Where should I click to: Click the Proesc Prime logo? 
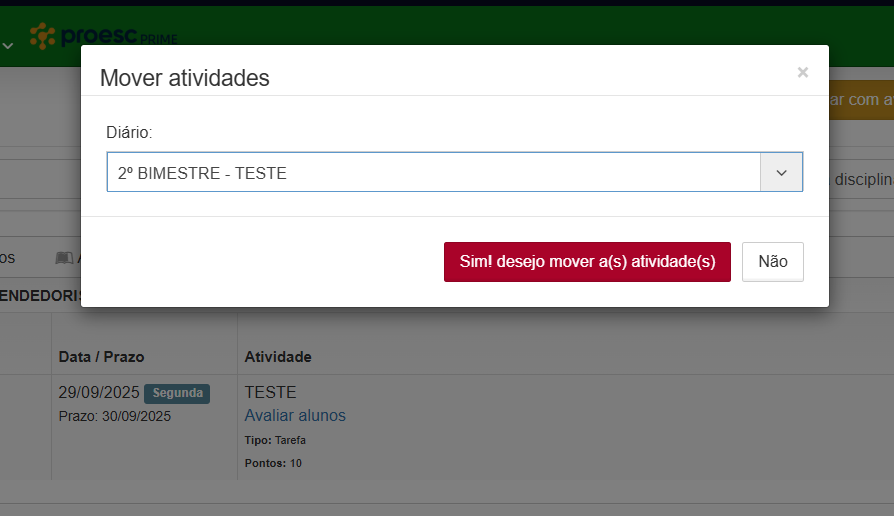click(103, 37)
